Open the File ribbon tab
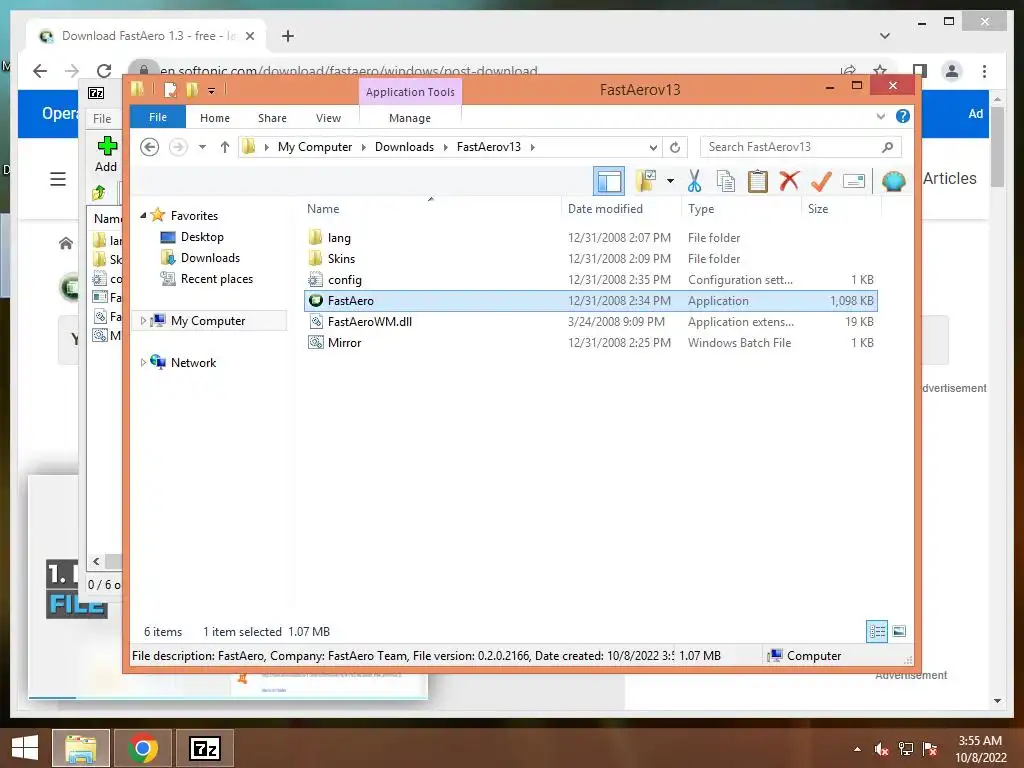 tap(158, 117)
